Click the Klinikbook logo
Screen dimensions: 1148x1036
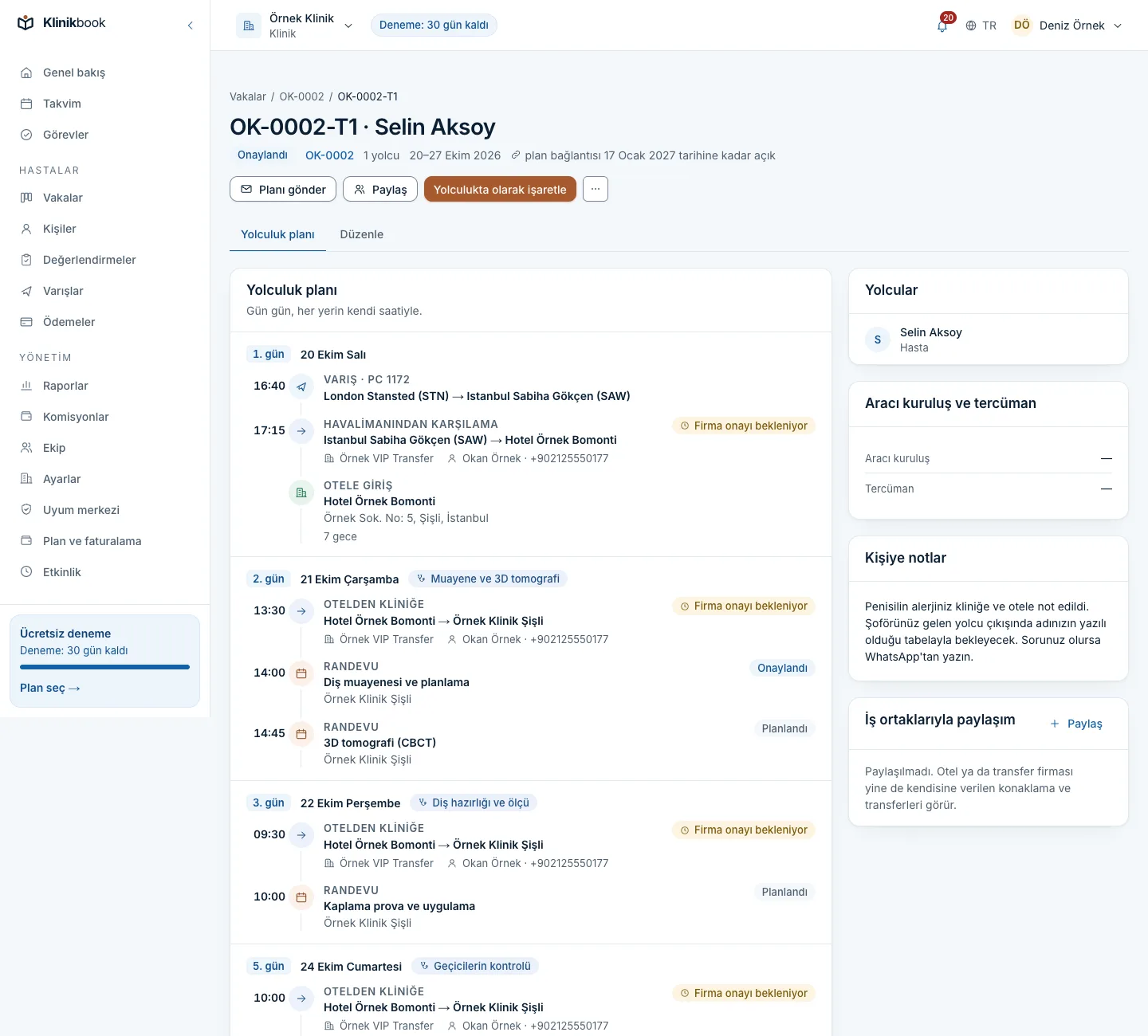[x=61, y=23]
